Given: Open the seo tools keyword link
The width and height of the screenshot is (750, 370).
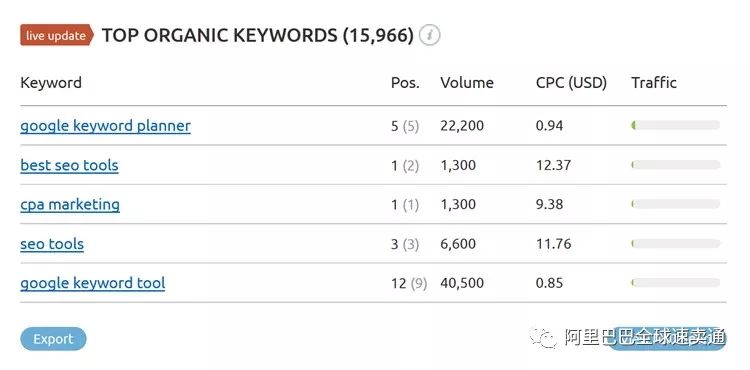Looking at the screenshot, I should [52, 244].
